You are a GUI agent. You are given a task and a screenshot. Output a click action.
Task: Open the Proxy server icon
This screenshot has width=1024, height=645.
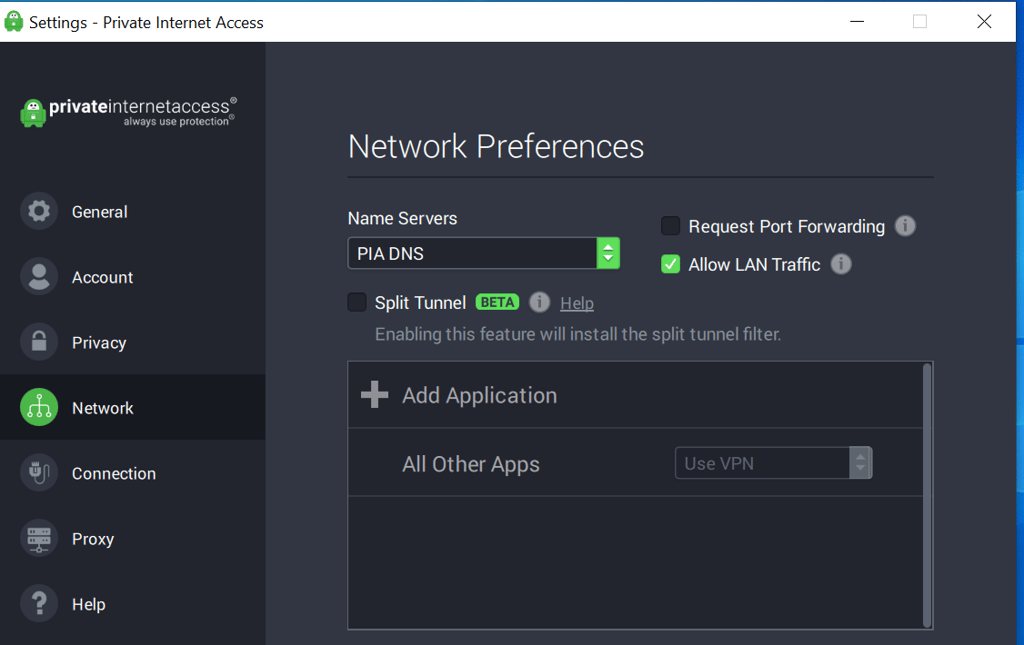(x=39, y=538)
